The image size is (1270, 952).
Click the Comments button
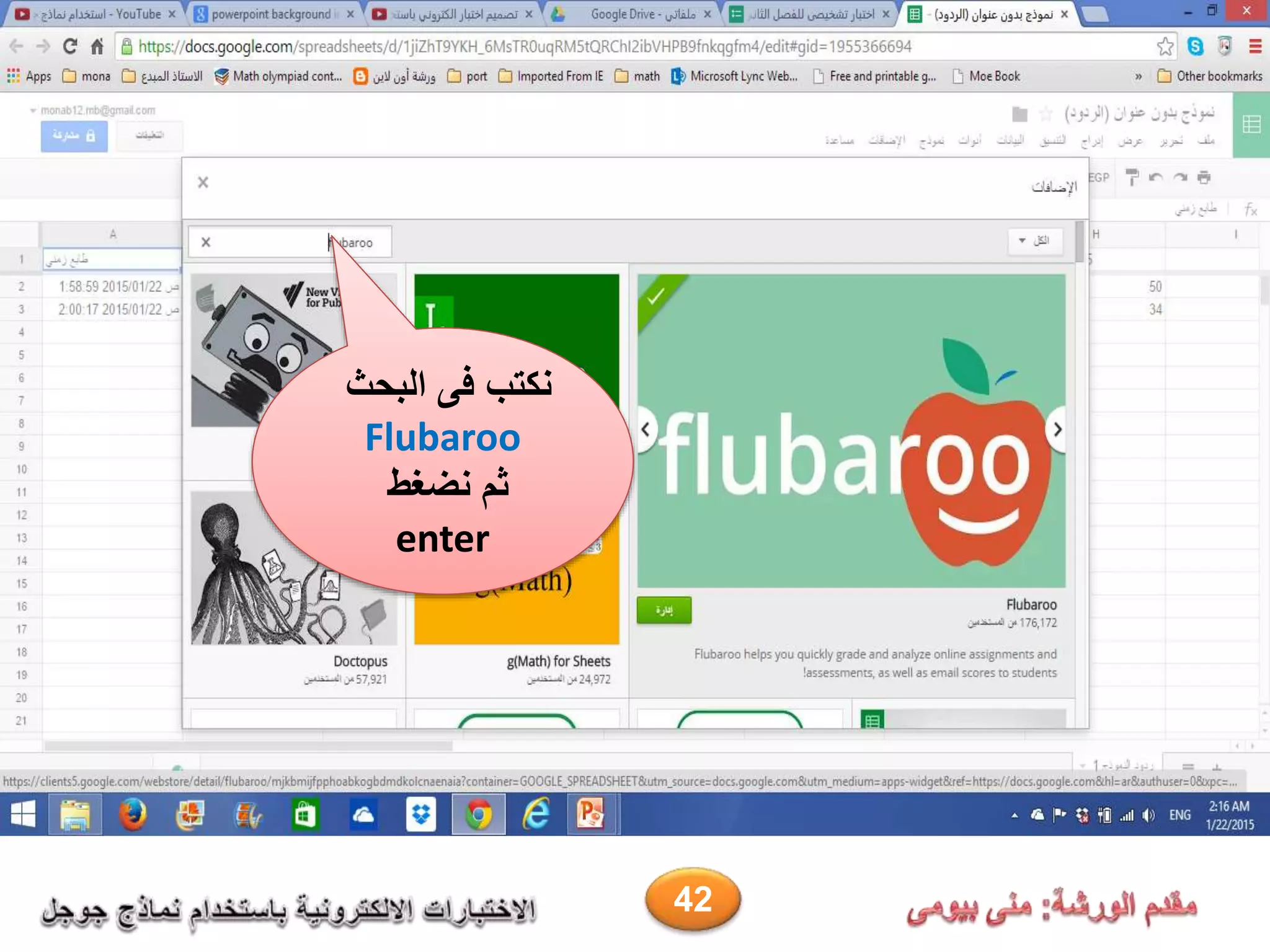click(x=150, y=135)
